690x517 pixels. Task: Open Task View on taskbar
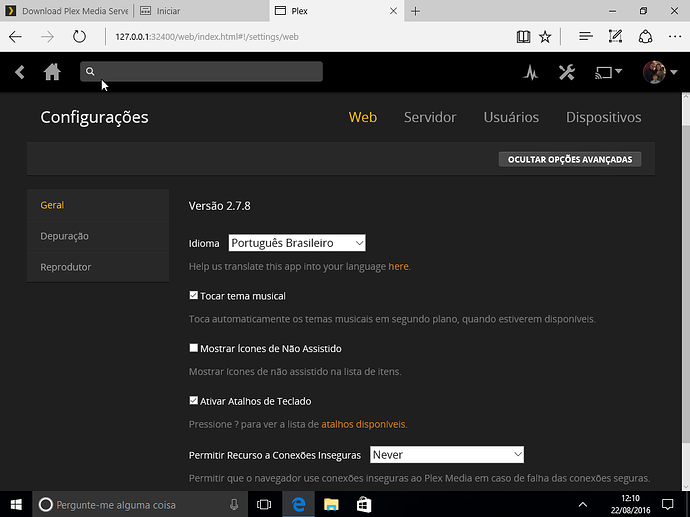[x=264, y=505]
